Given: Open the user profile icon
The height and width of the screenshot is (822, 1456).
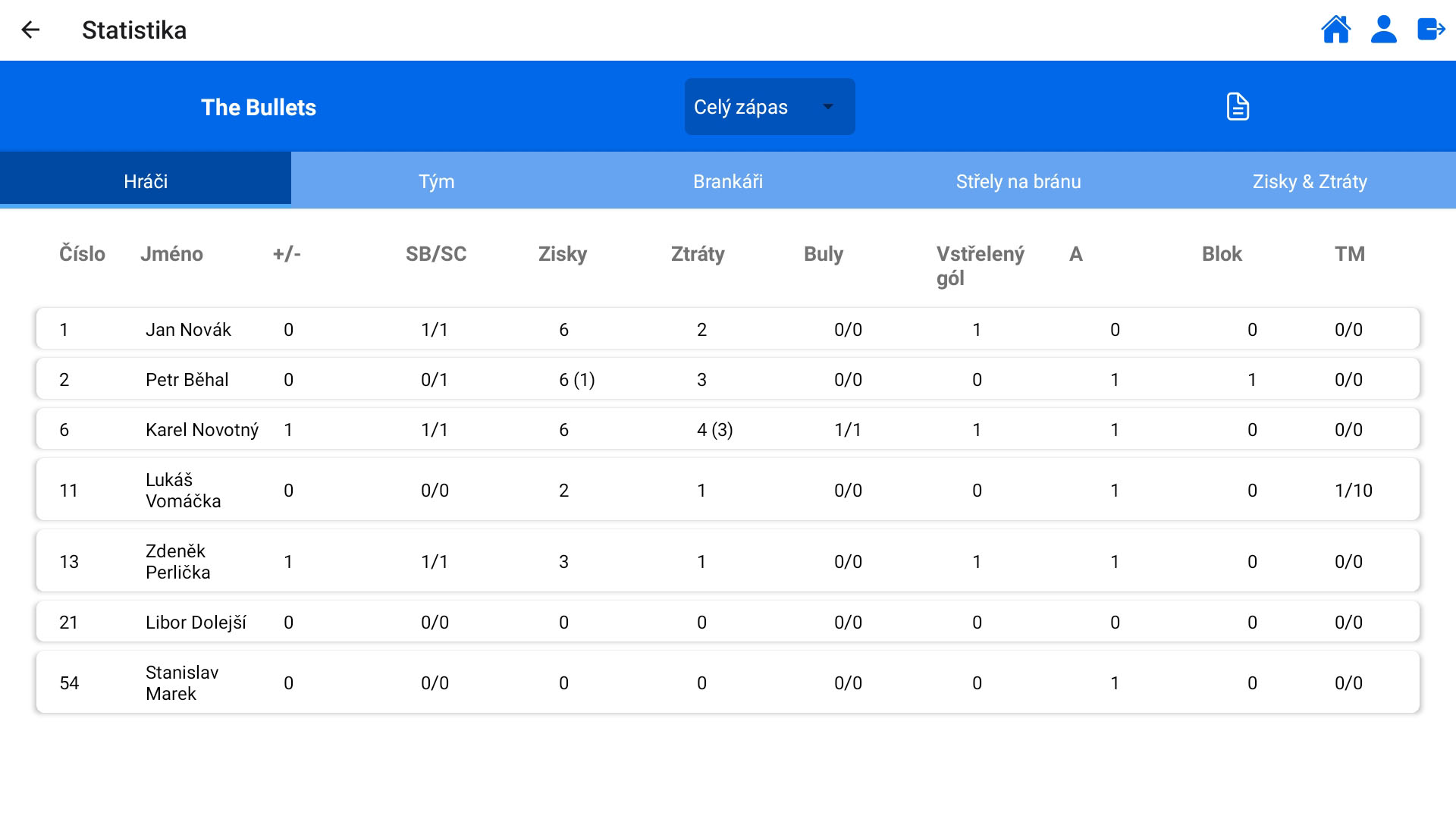Looking at the screenshot, I should 1383,30.
